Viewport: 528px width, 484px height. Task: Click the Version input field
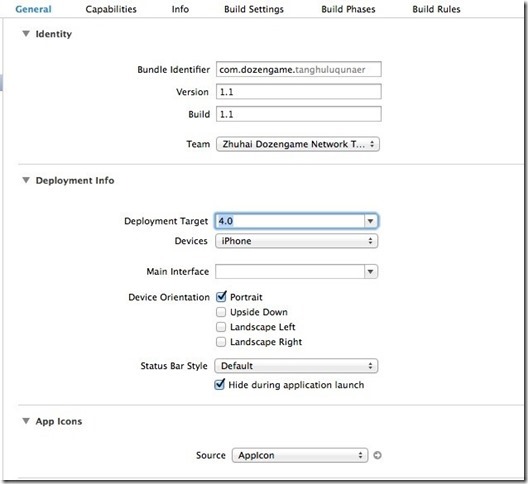[x=299, y=92]
